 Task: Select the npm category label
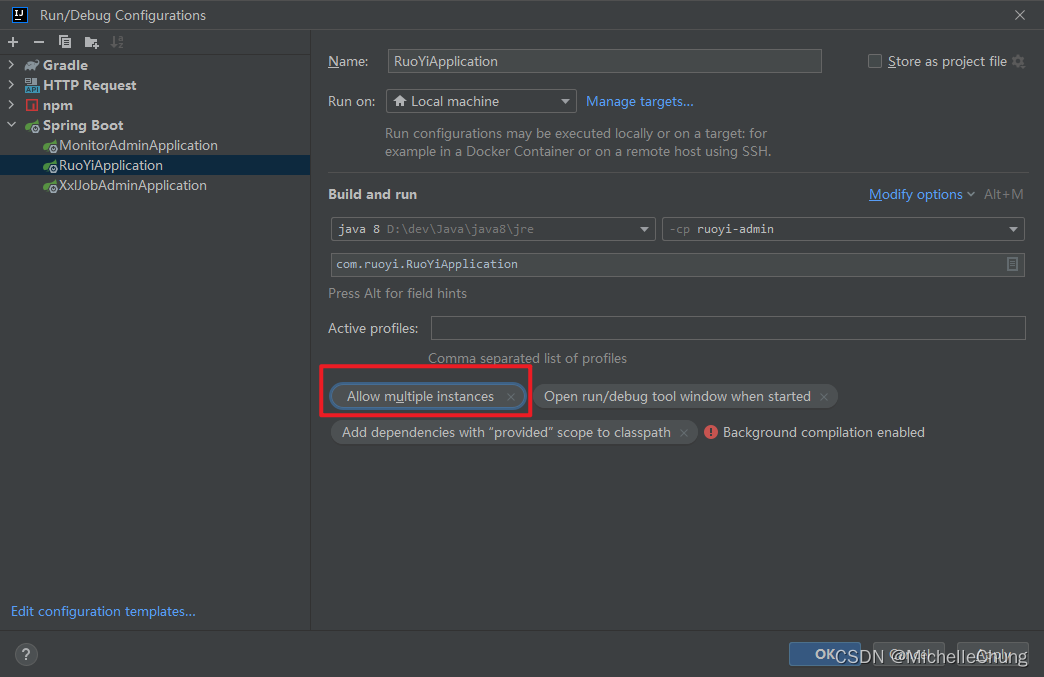[x=58, y=105]
